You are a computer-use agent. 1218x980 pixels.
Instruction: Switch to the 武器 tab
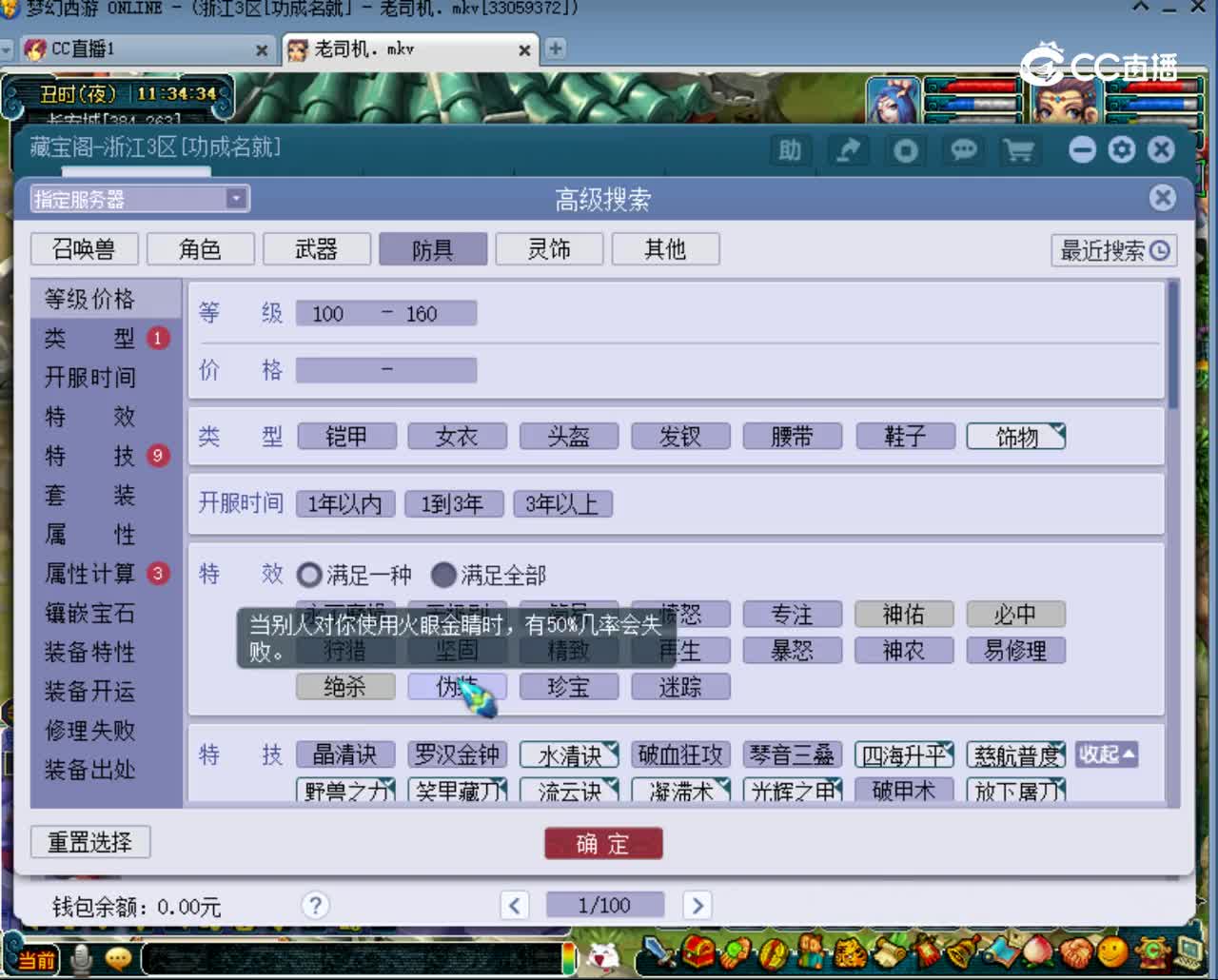tap(316, 249)
